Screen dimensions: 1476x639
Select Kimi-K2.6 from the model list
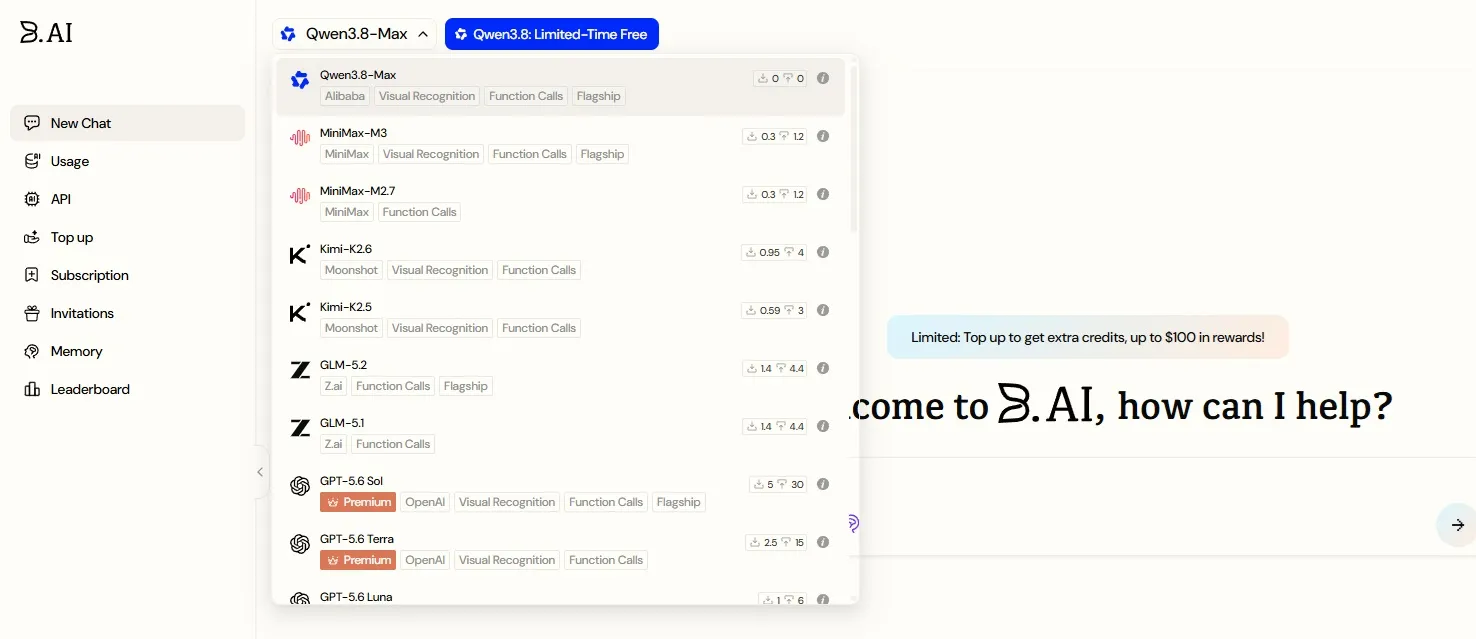click(x=560, y=260)
